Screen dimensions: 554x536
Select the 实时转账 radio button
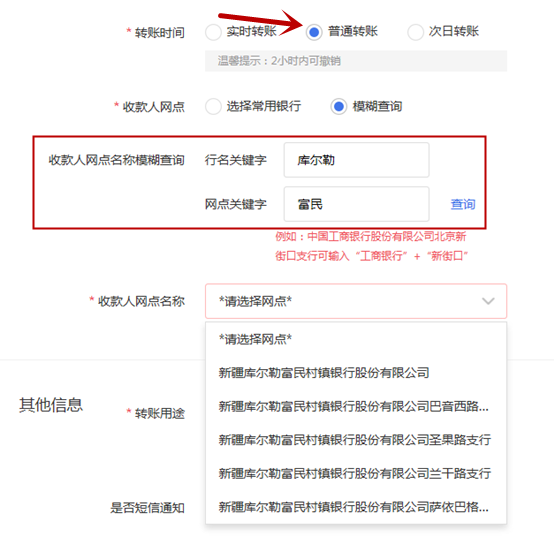tap(213, 32)
